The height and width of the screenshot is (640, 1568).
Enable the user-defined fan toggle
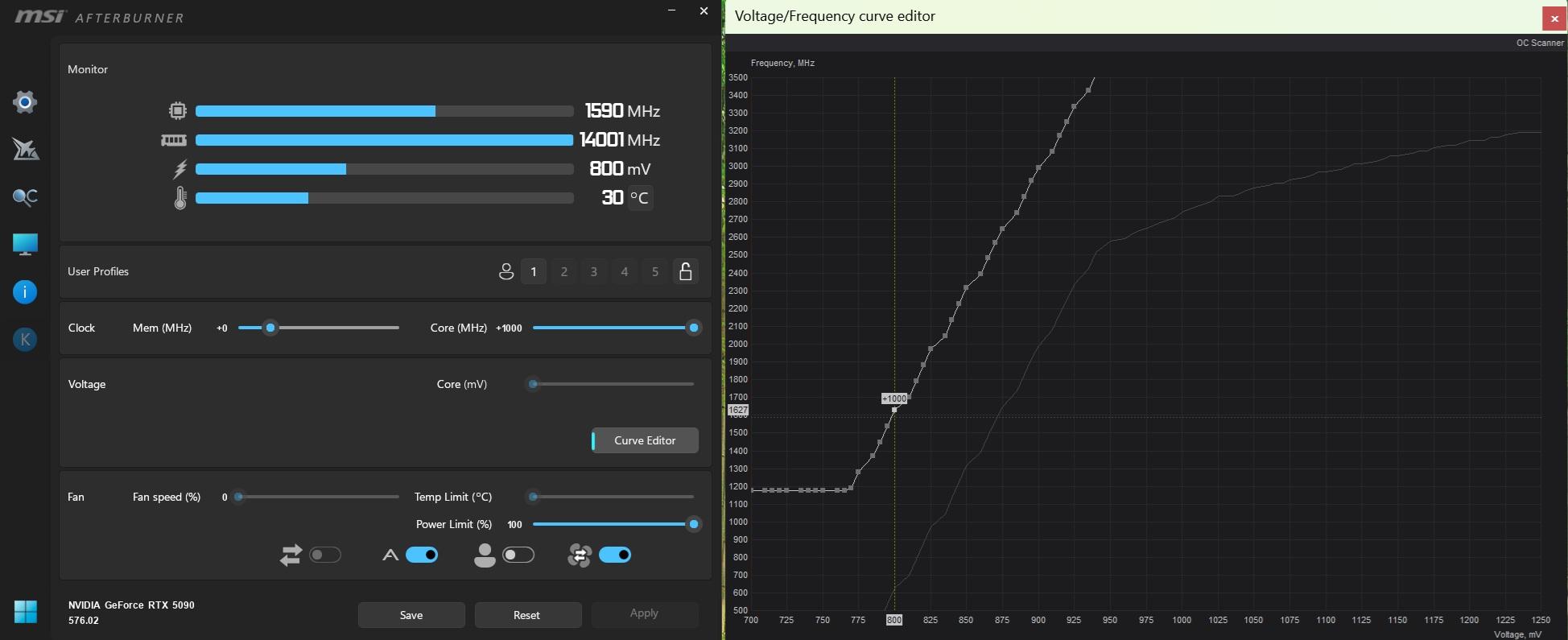click(x=518, y=555)
